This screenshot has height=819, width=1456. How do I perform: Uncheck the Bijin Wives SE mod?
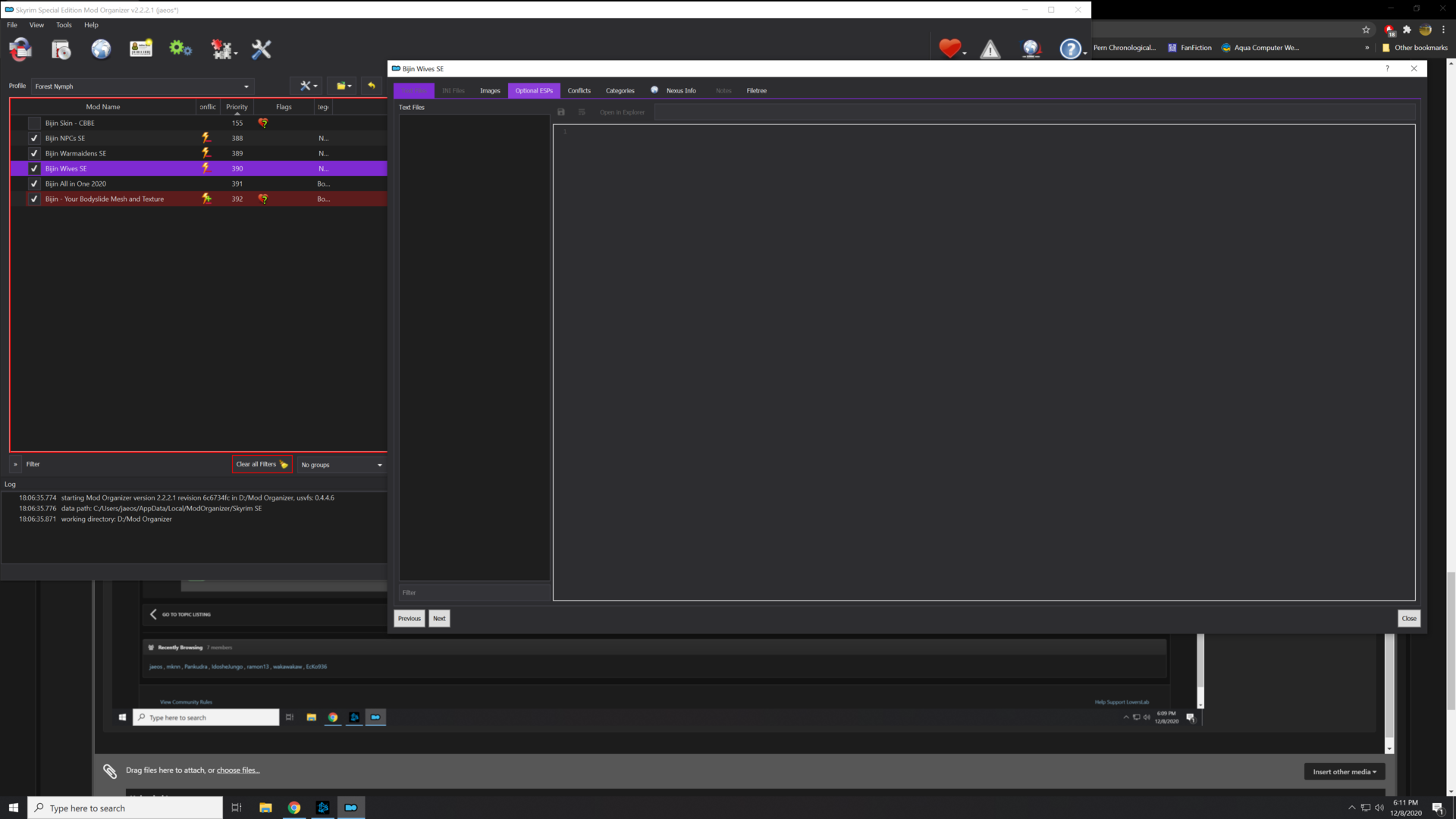point(34,168)
